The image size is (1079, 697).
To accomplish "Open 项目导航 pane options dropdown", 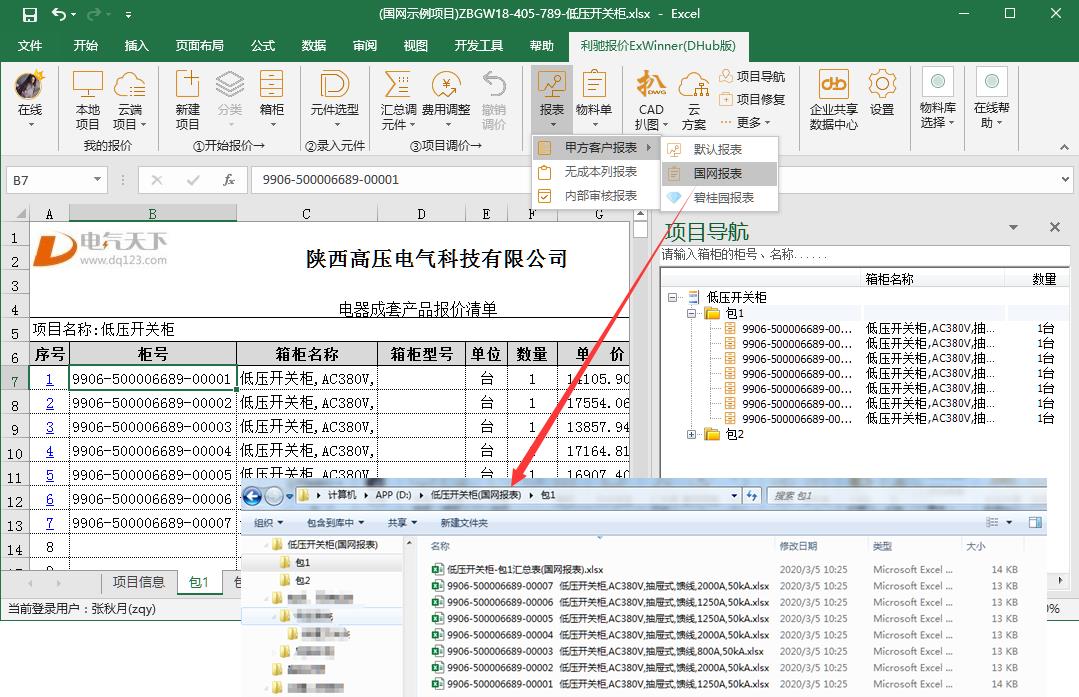I will tap(1013, 227).
